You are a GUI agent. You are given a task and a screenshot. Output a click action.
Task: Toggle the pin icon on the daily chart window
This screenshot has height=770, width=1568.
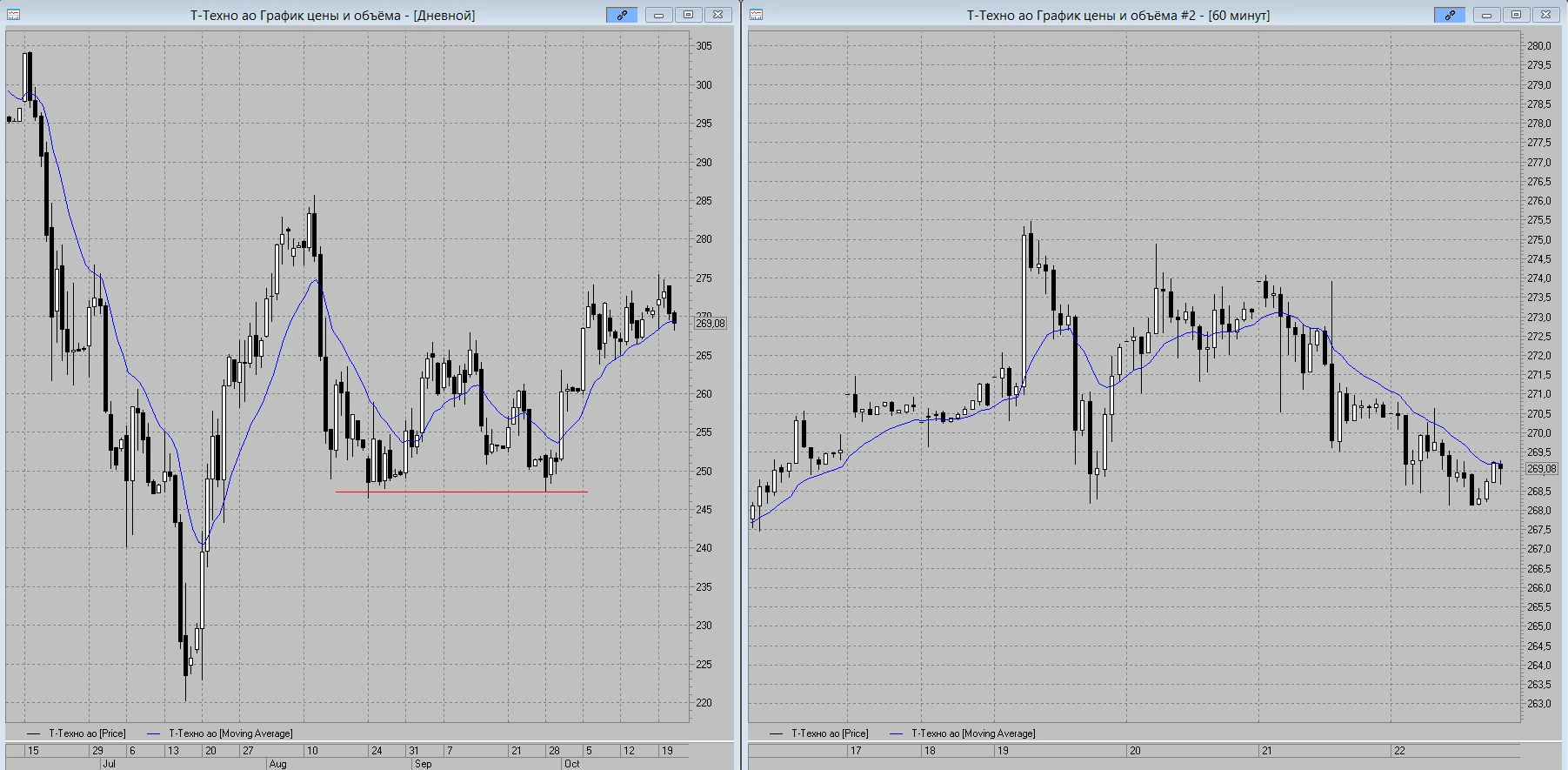click(622, 15)
